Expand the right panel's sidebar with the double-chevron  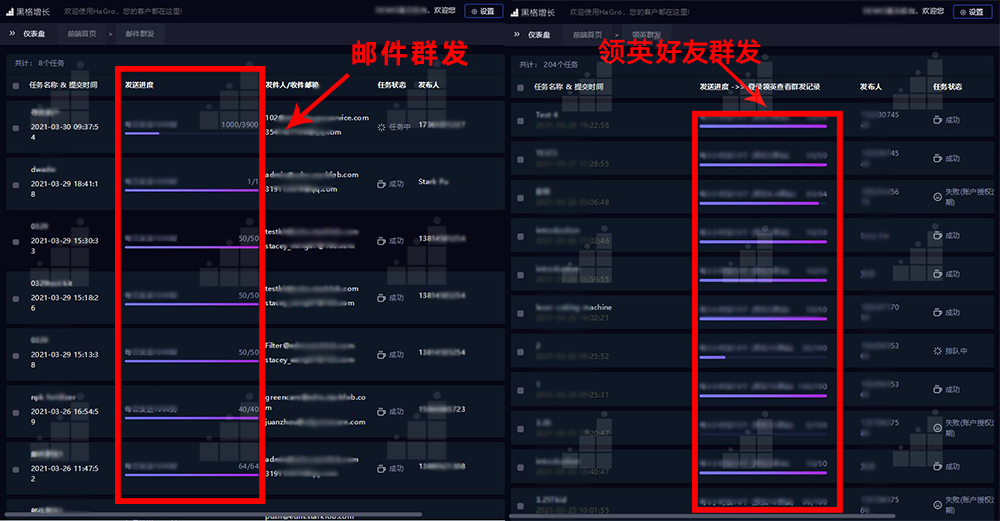516,34
